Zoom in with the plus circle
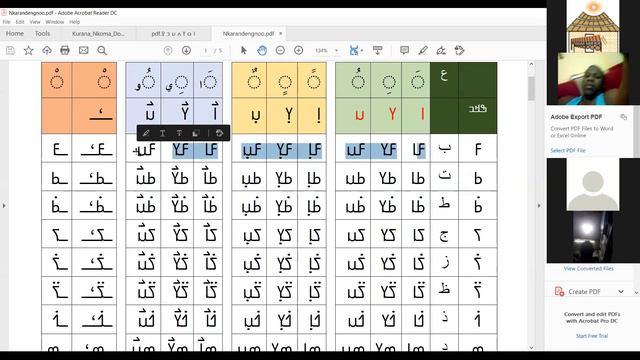Screen dimensions: 640x360 pos(298,51)
